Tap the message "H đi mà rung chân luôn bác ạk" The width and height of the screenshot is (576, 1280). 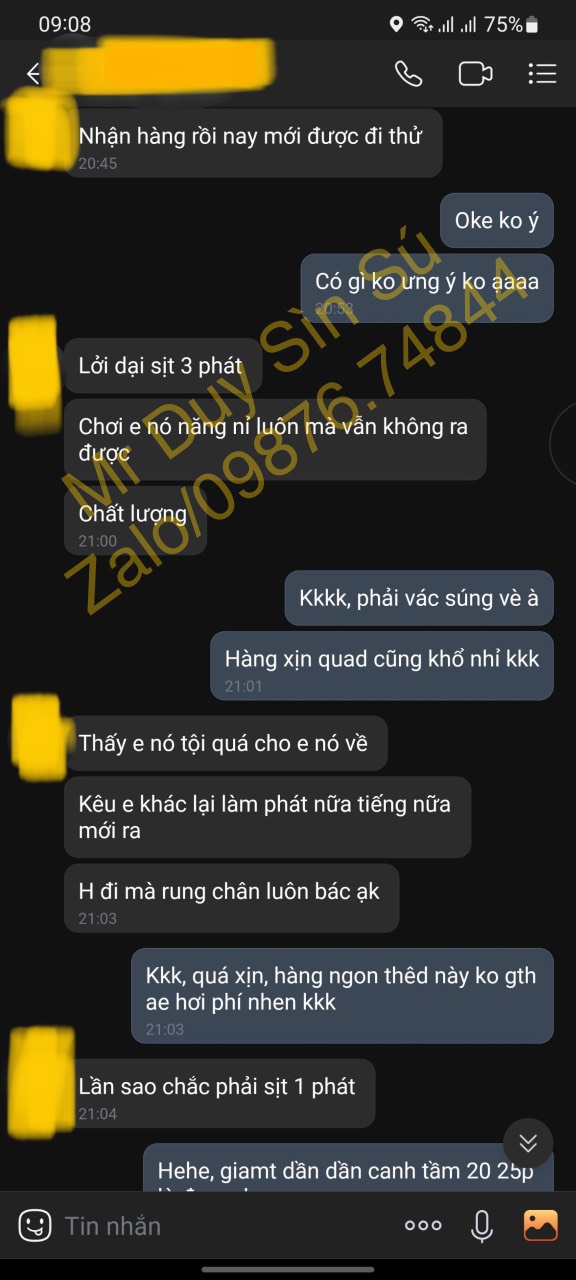click(231, 898)
